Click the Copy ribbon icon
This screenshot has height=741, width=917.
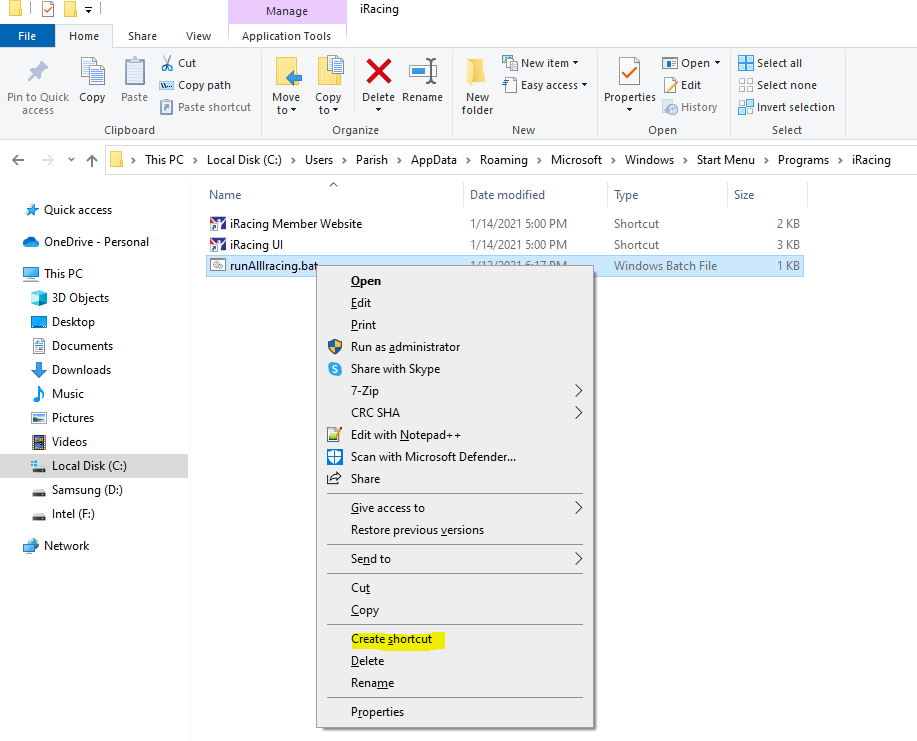click(92, 72)
